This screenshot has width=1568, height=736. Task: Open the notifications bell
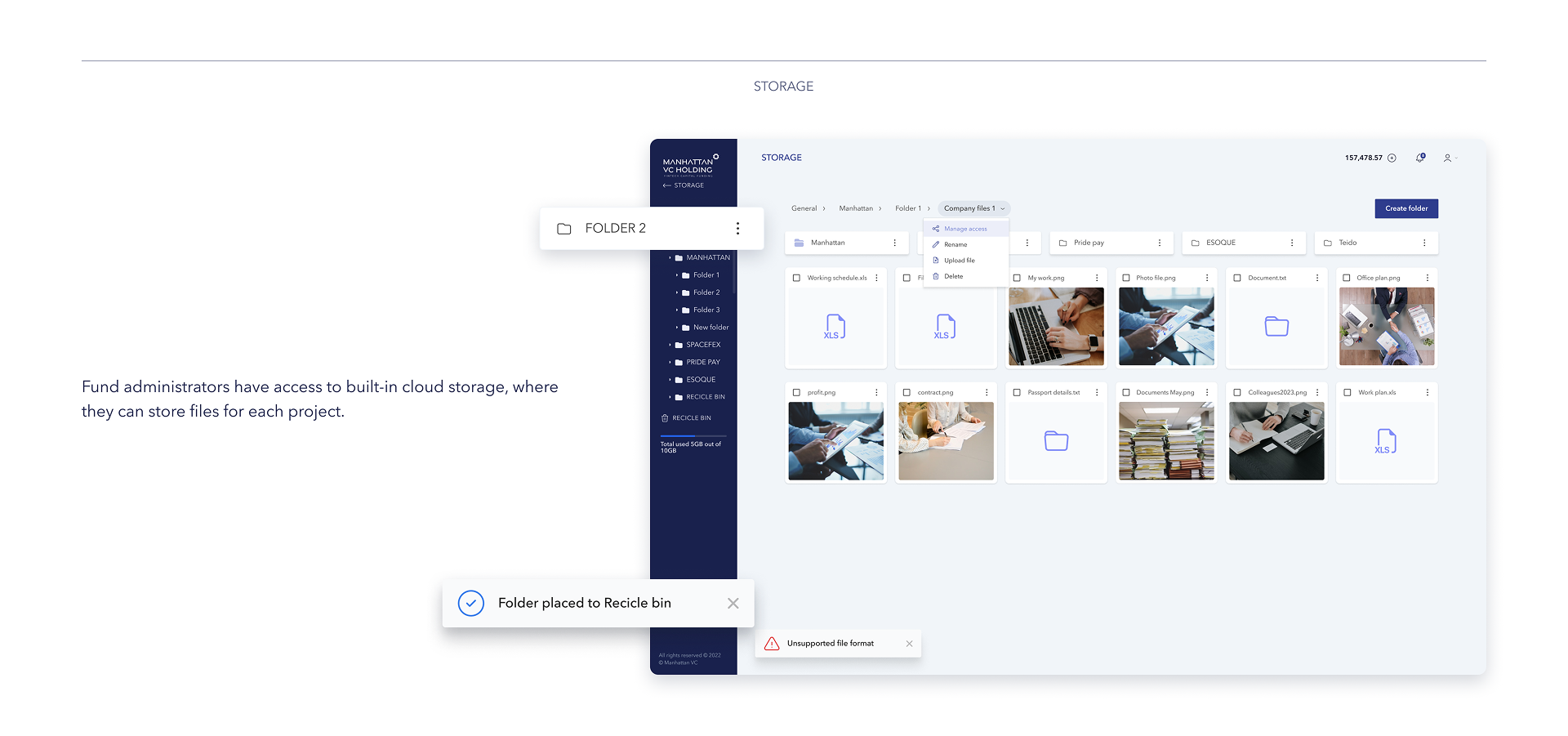pos(1420,158)
